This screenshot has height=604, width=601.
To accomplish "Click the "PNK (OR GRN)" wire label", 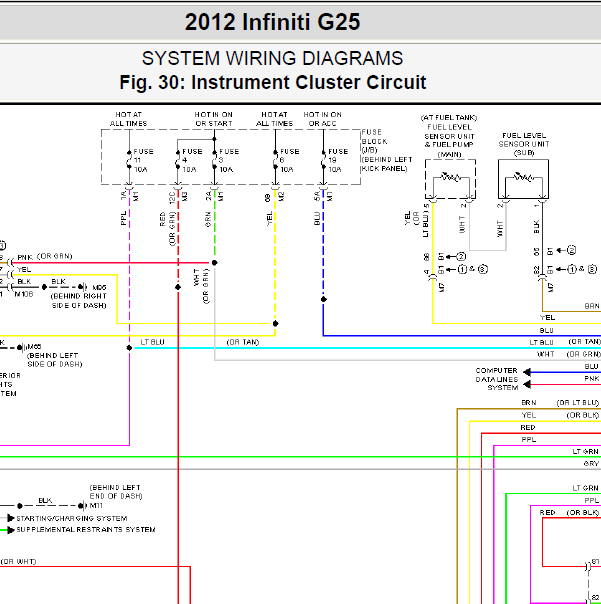I will click(45, 257).
